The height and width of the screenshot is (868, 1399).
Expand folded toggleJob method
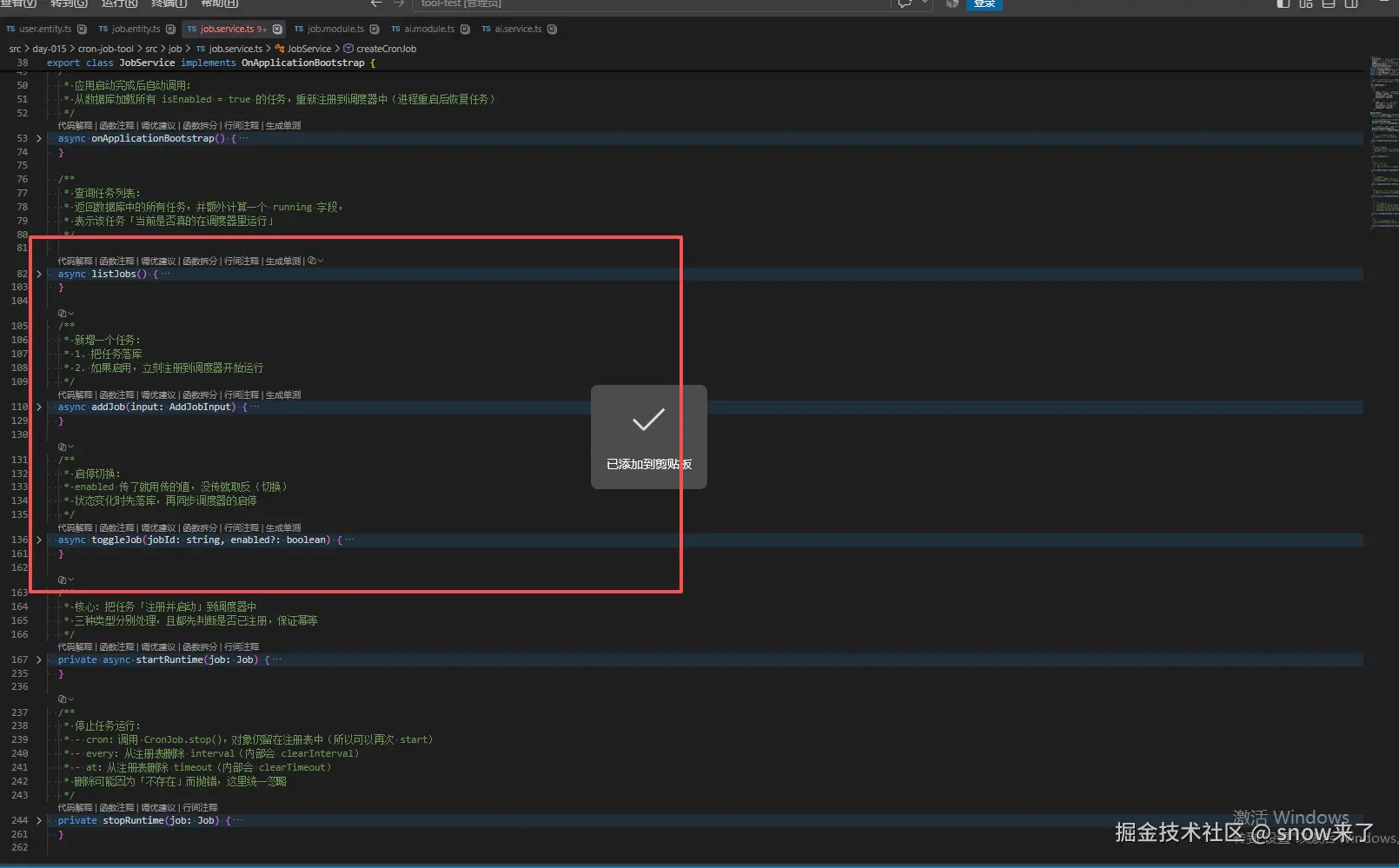[x=39, y=540]
